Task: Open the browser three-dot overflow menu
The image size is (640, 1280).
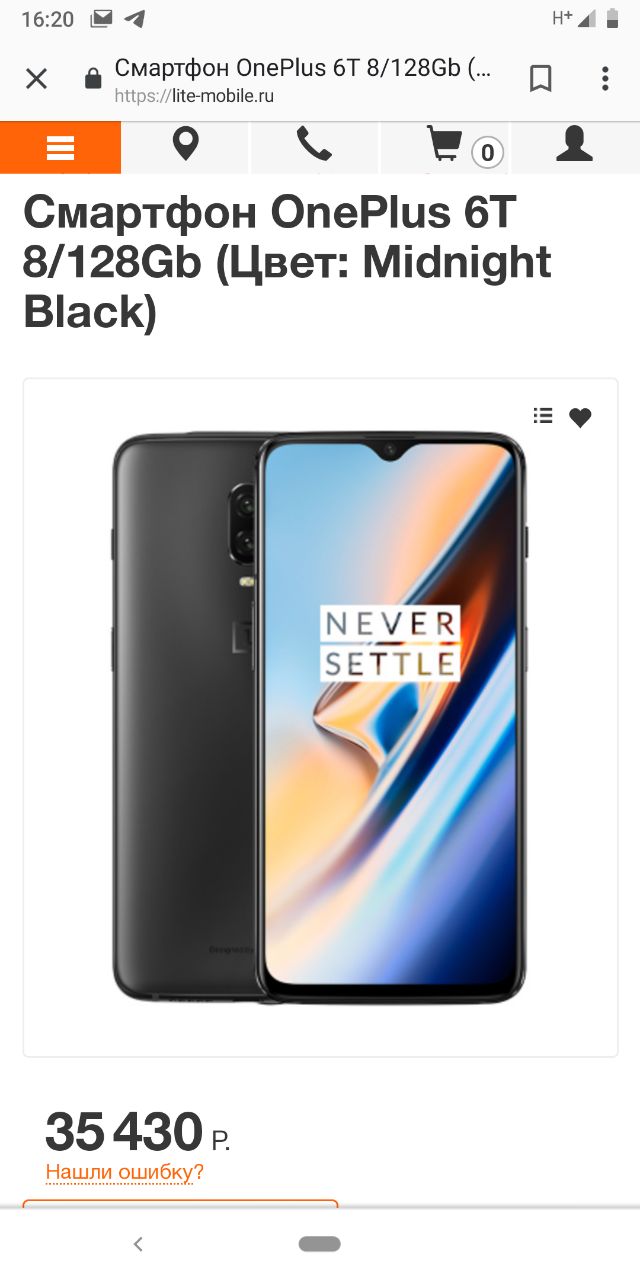Action: [605, 78]
